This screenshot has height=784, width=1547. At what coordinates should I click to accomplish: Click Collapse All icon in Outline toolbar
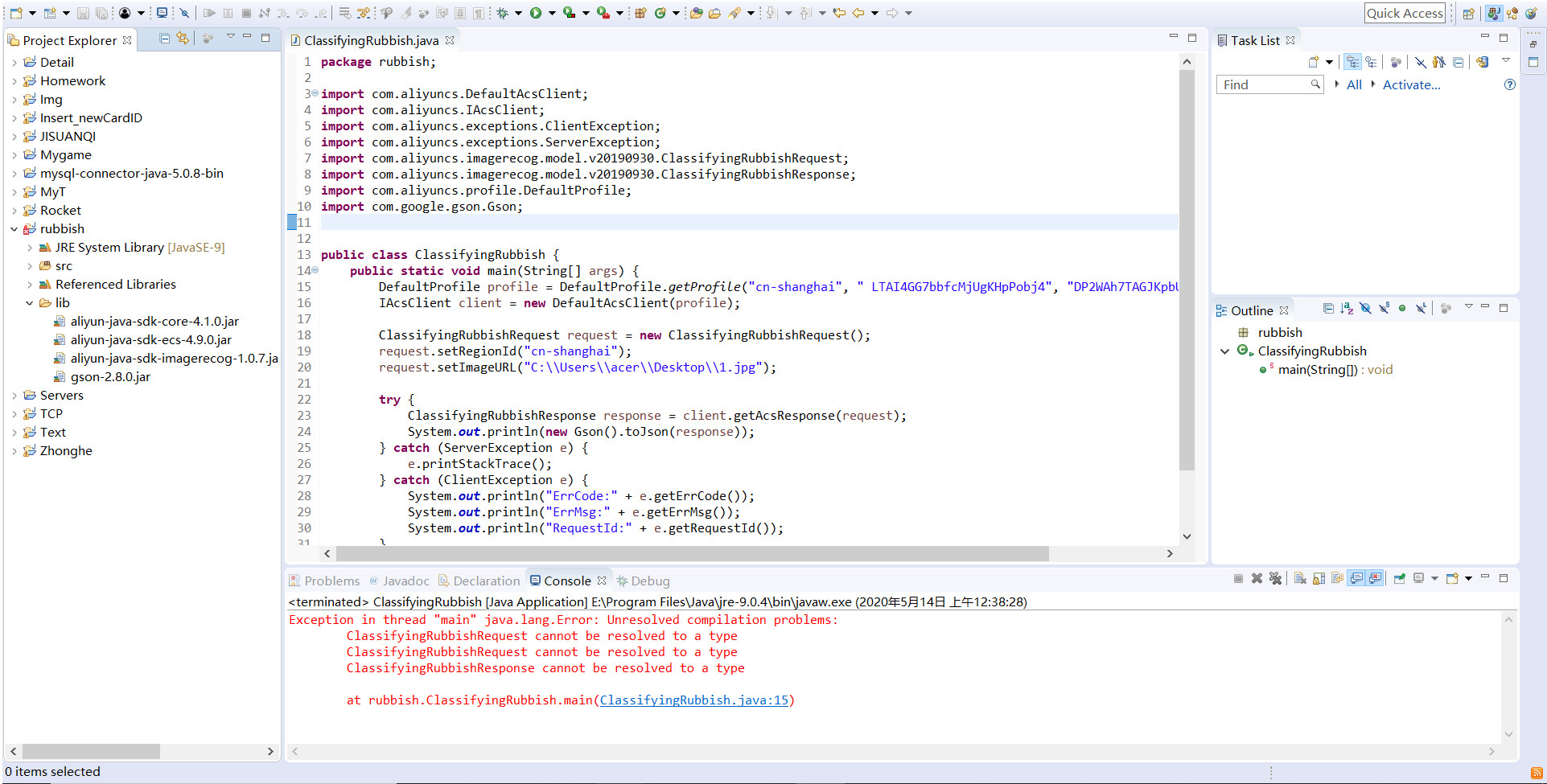point(1328,308)
